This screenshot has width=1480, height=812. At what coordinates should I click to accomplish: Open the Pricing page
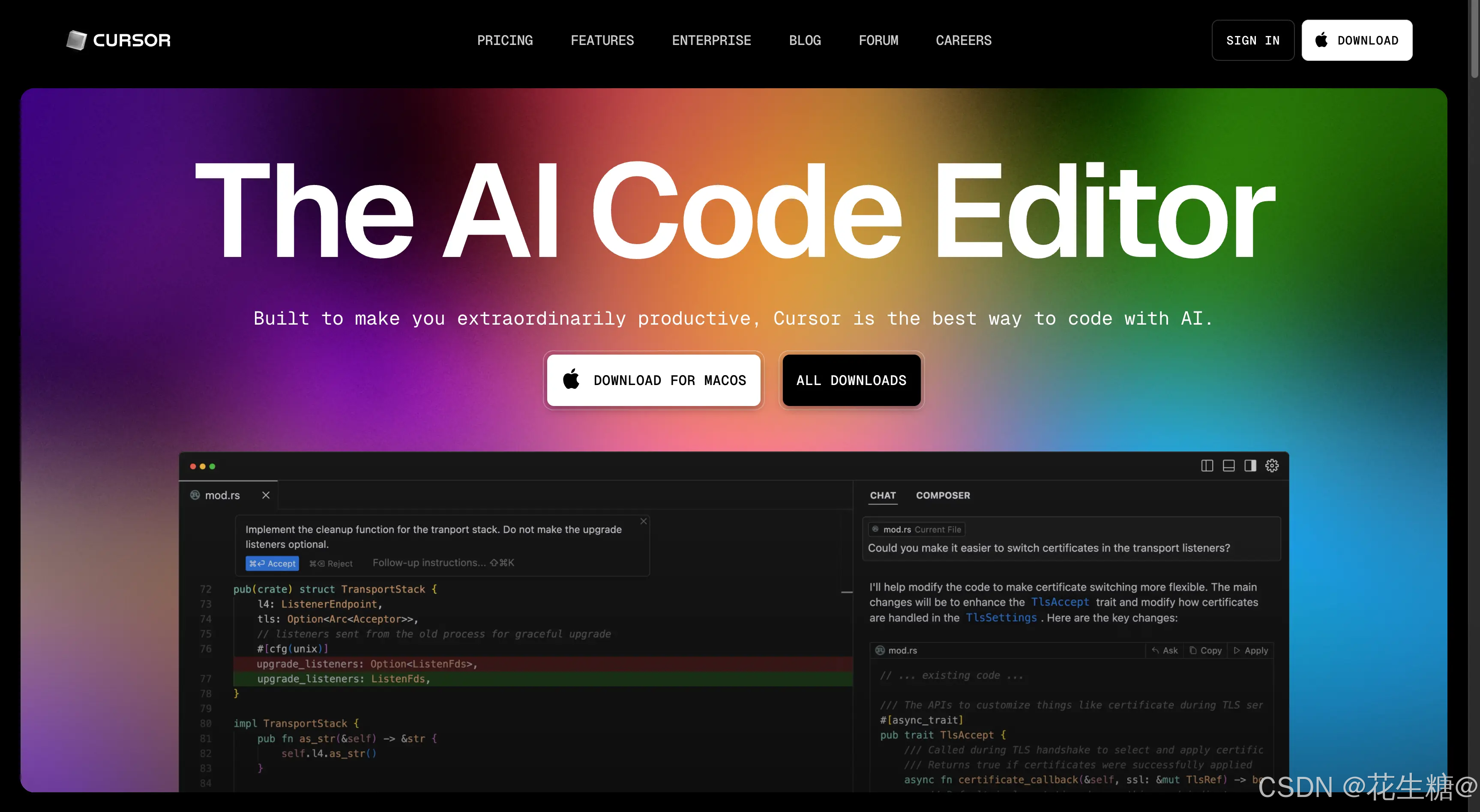pyautogui.click(x=504, y=40)
